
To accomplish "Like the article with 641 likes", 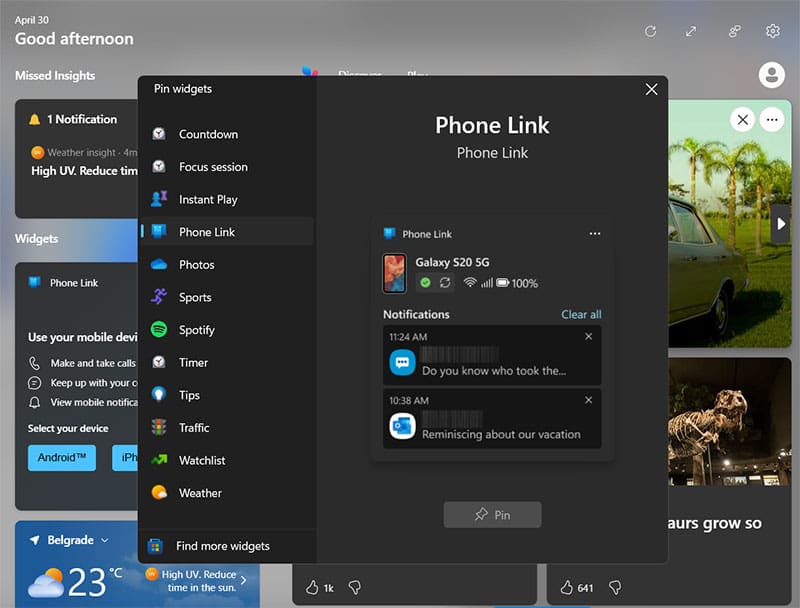I will 566,587.
